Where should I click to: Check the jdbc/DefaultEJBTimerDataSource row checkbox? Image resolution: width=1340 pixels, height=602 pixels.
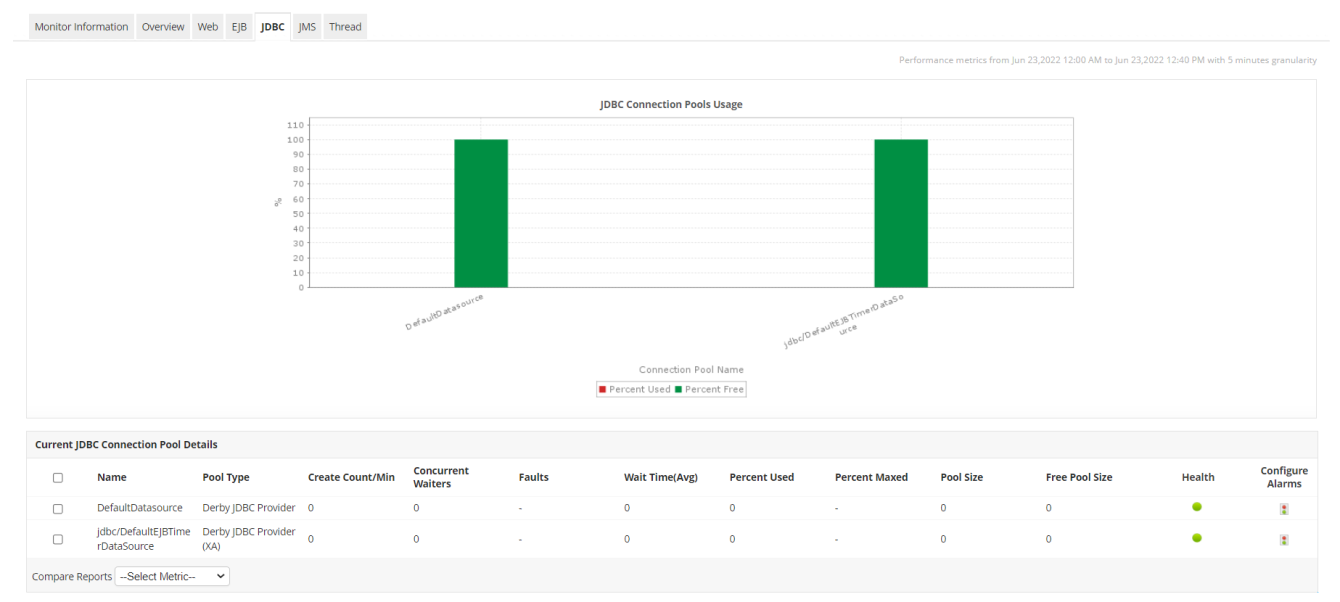57,539
